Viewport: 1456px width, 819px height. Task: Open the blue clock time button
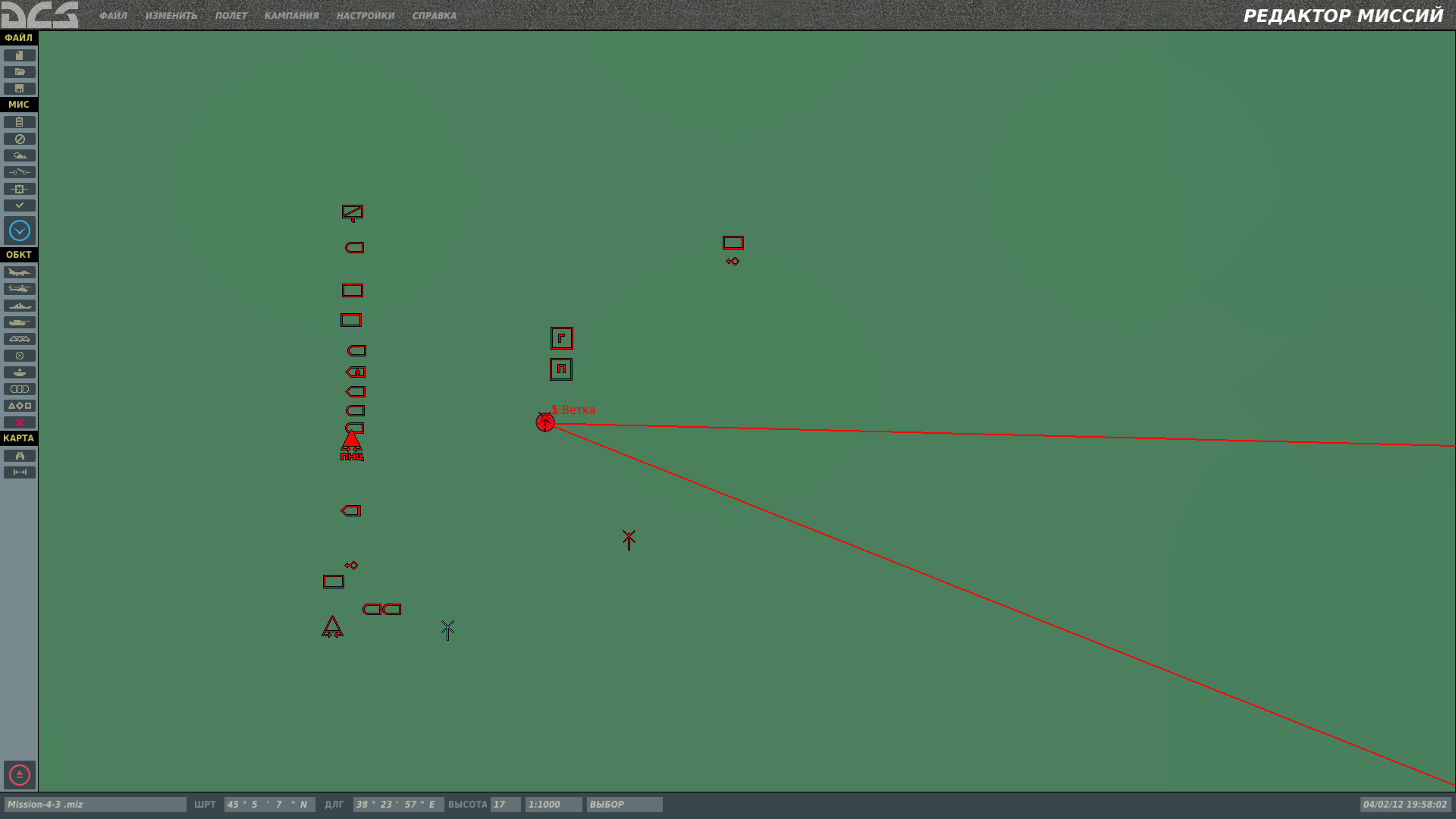pyautogui.click(x=20, y=231)
